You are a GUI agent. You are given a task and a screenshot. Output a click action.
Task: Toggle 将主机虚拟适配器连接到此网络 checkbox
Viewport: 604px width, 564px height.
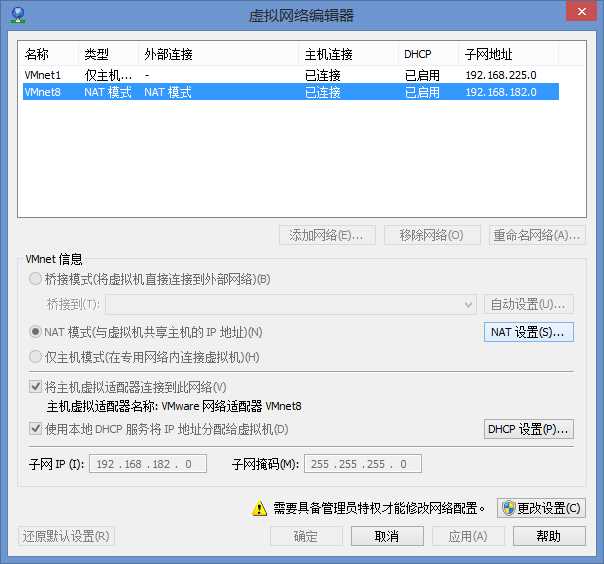(x=35, y=386)
